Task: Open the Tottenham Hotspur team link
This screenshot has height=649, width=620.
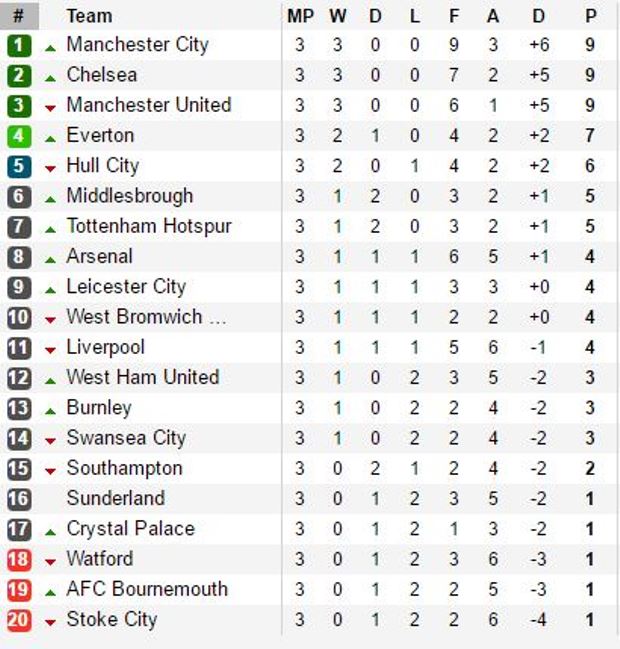Action: [148, 226]
